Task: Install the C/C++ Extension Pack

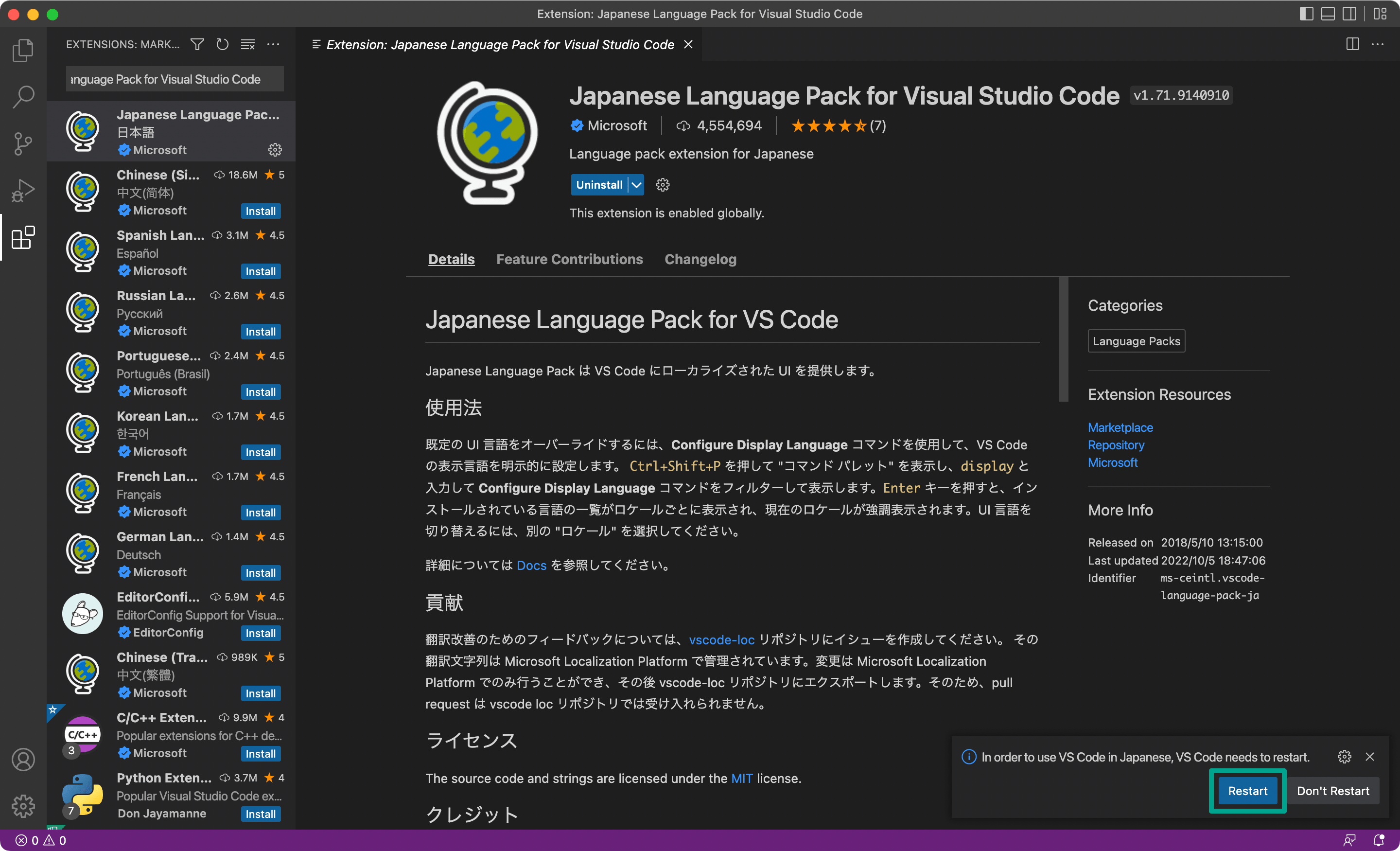Action: pyautogui.click(x=260, y=753)
